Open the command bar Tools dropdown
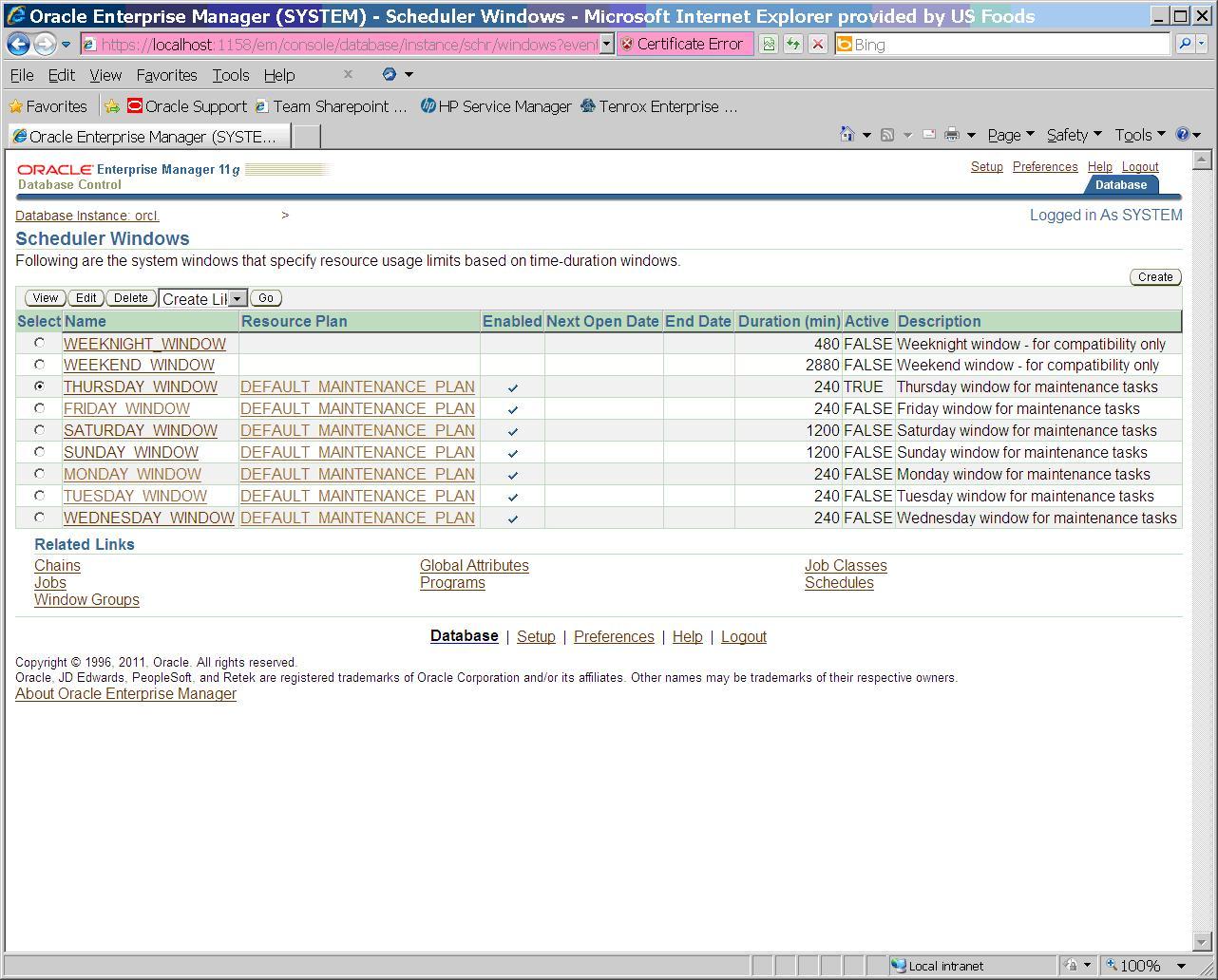Screen dimensions: 1218x980 pyautogui.click(x=1140, y=135)
